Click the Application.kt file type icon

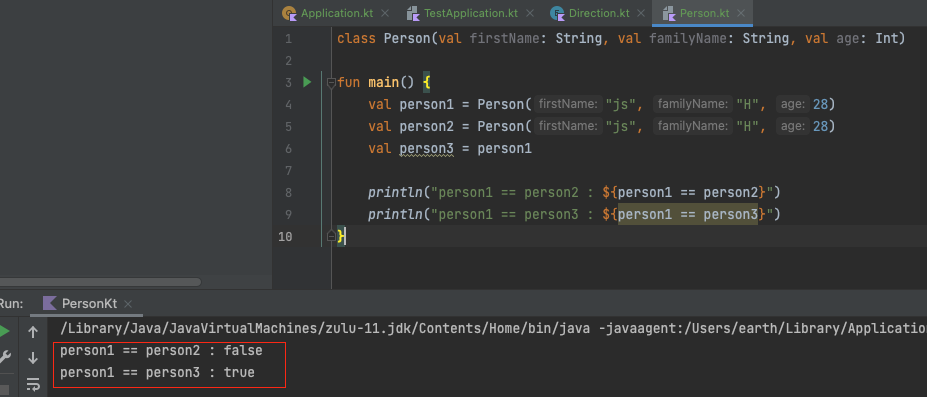(289, 13)
